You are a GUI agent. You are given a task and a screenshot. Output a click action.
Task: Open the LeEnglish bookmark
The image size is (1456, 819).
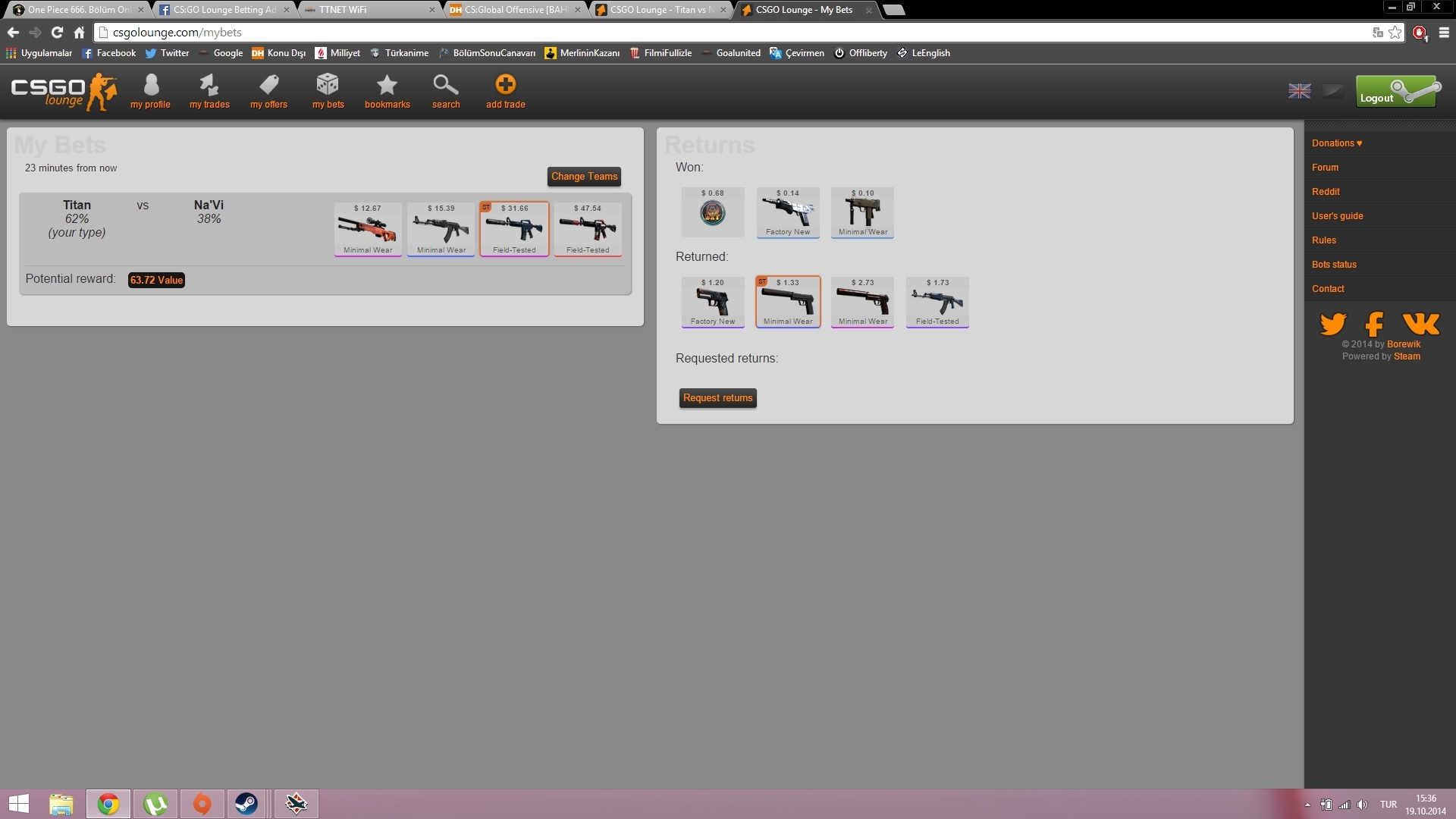924,53
